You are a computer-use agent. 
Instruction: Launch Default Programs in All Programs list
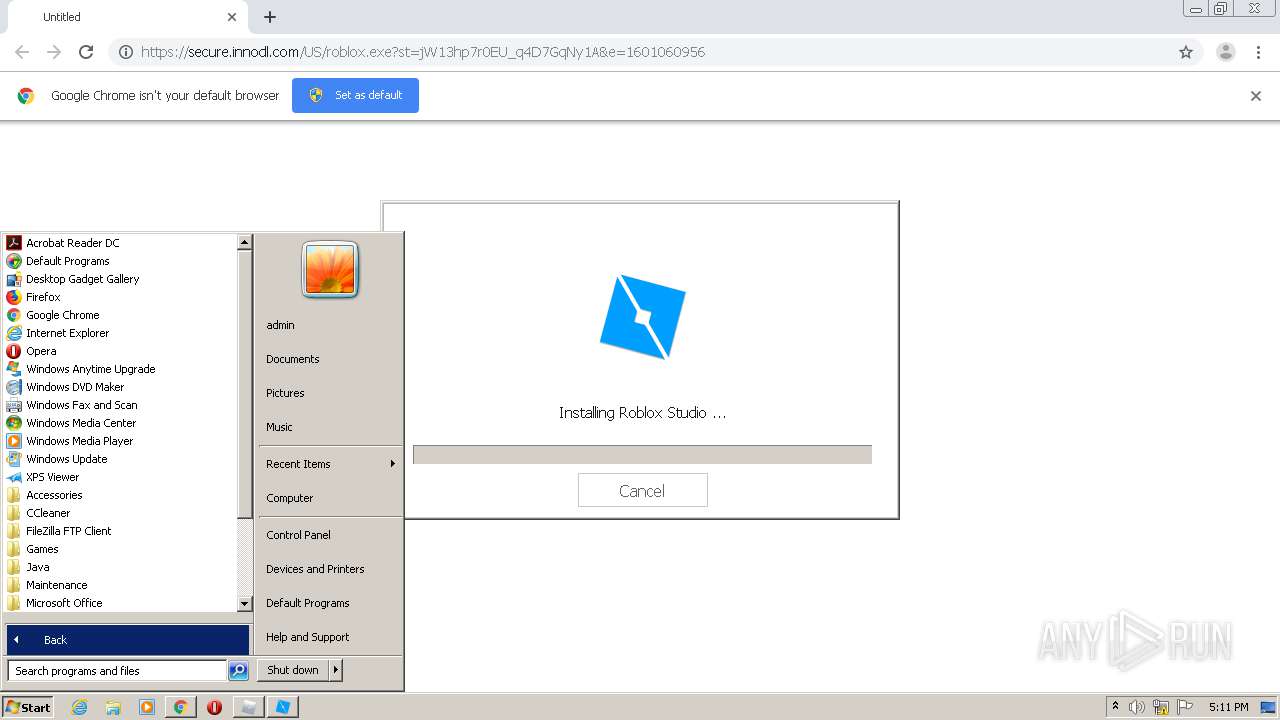(58, 261)
